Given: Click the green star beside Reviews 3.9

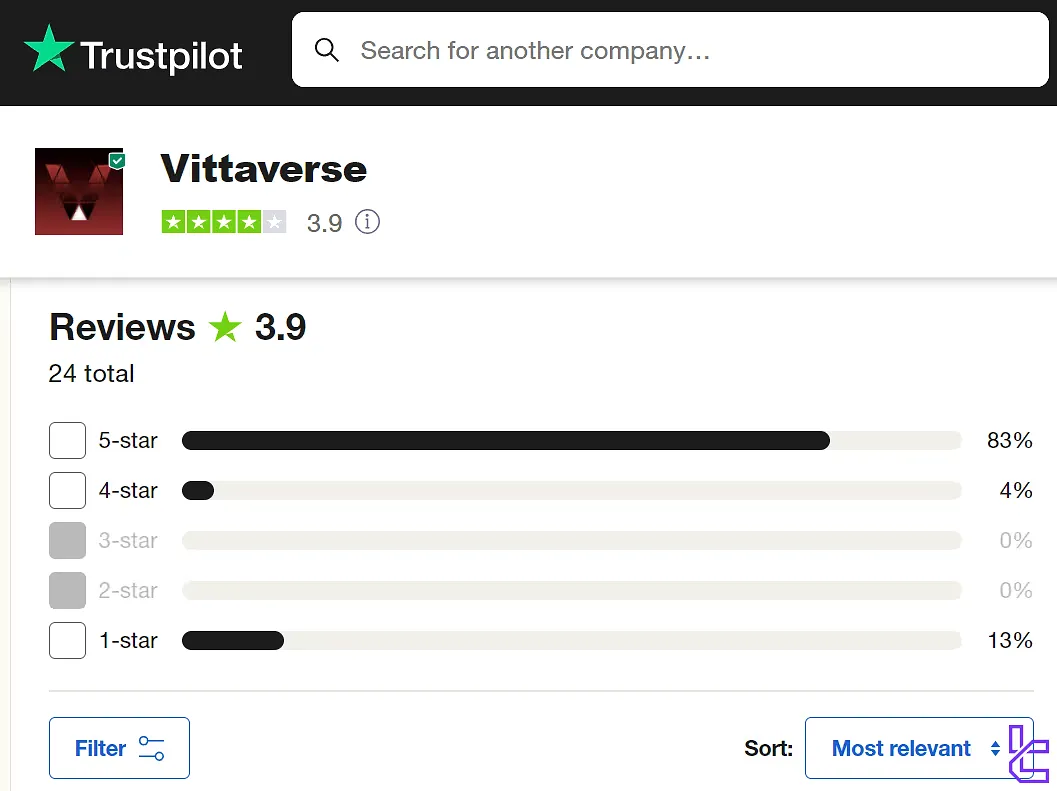Looking at the screenshot, I should click(x=225, y=327).
